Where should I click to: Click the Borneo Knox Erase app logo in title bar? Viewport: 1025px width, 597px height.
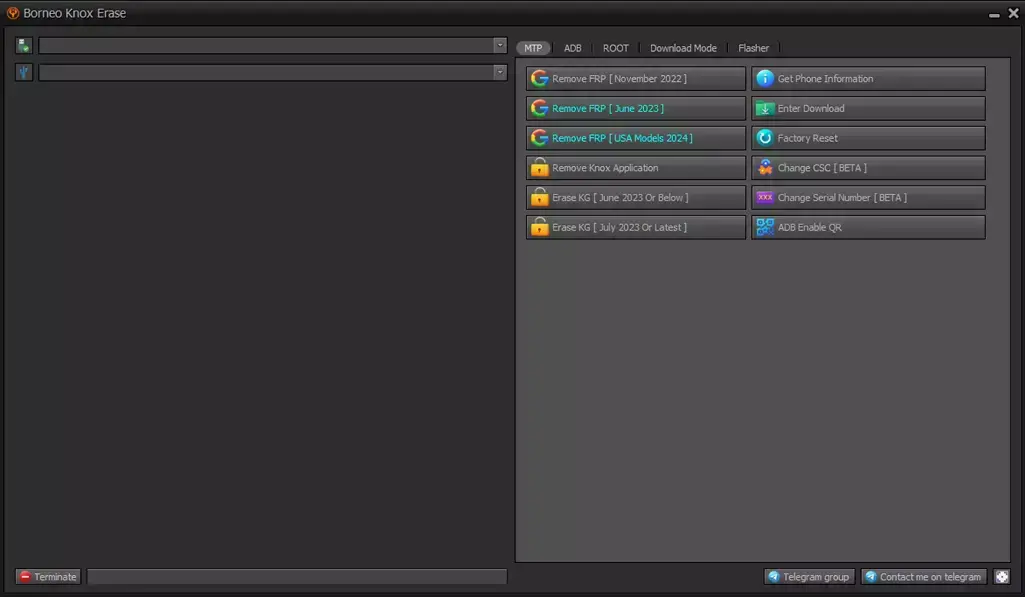(12, 13)
